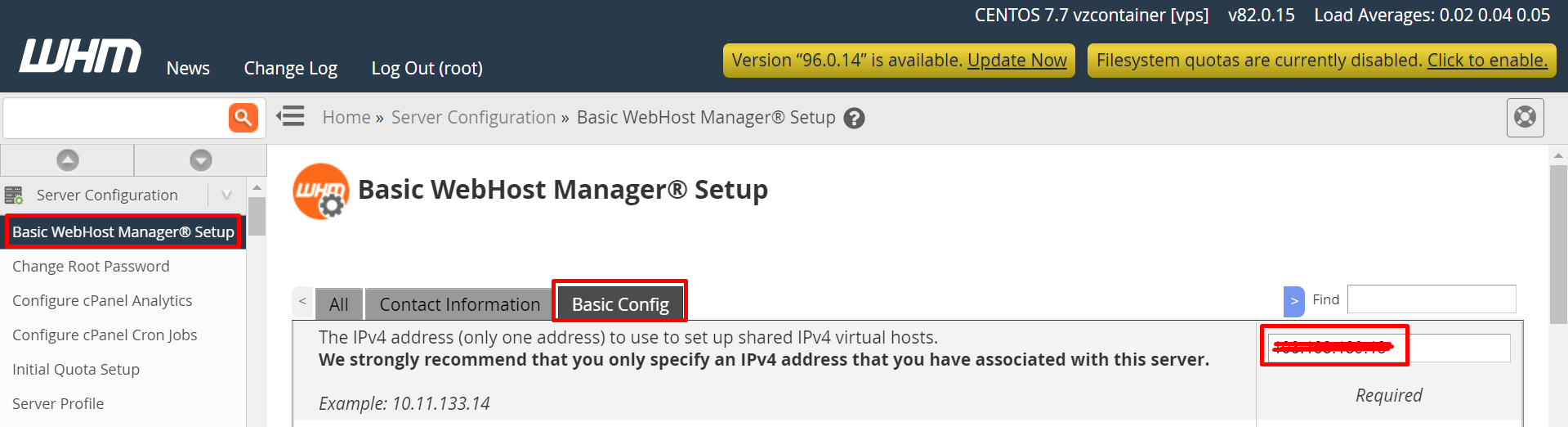This screenshot has width=1568, height=427.
Task: Open the All tab
Action: [x=338, y=304]
